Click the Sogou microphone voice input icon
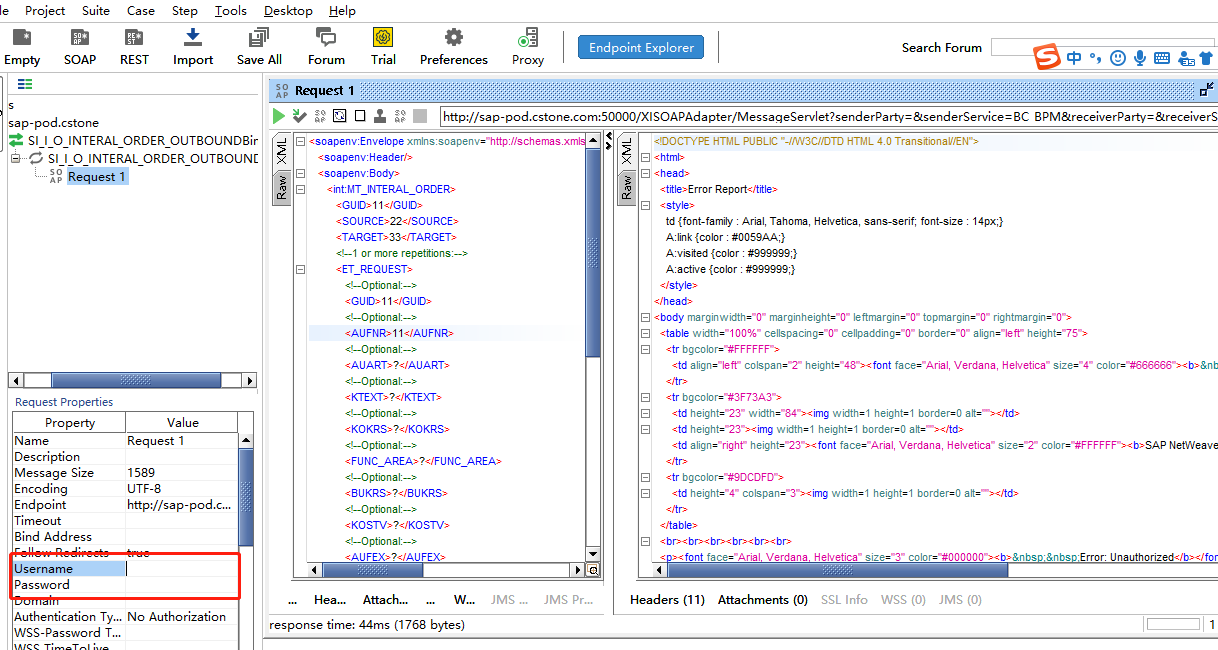Screen dimensions: 1218x650 tap(1140, 58)
